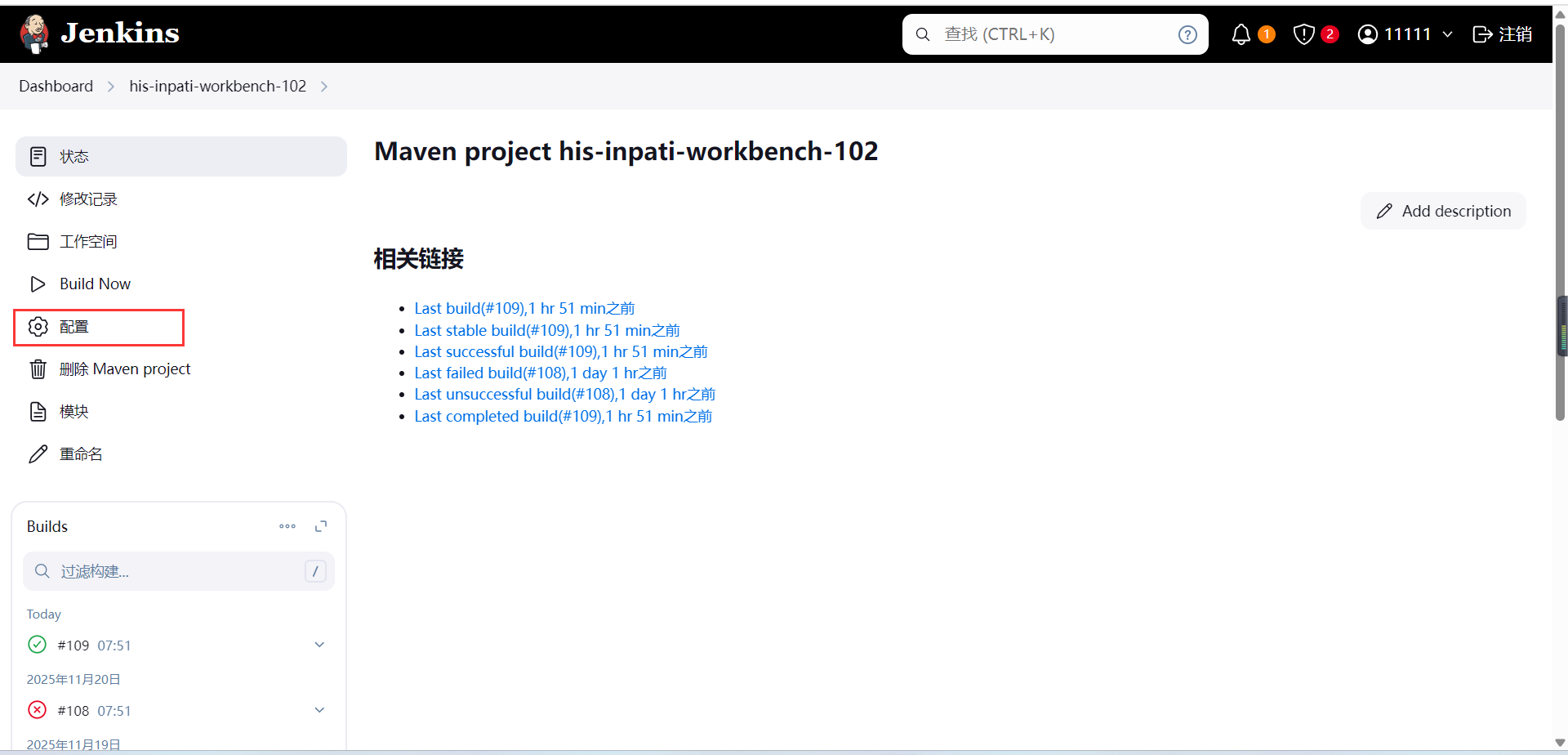
Task: Select 删除 Maven project in sidebar
Action: coord(181,369)
